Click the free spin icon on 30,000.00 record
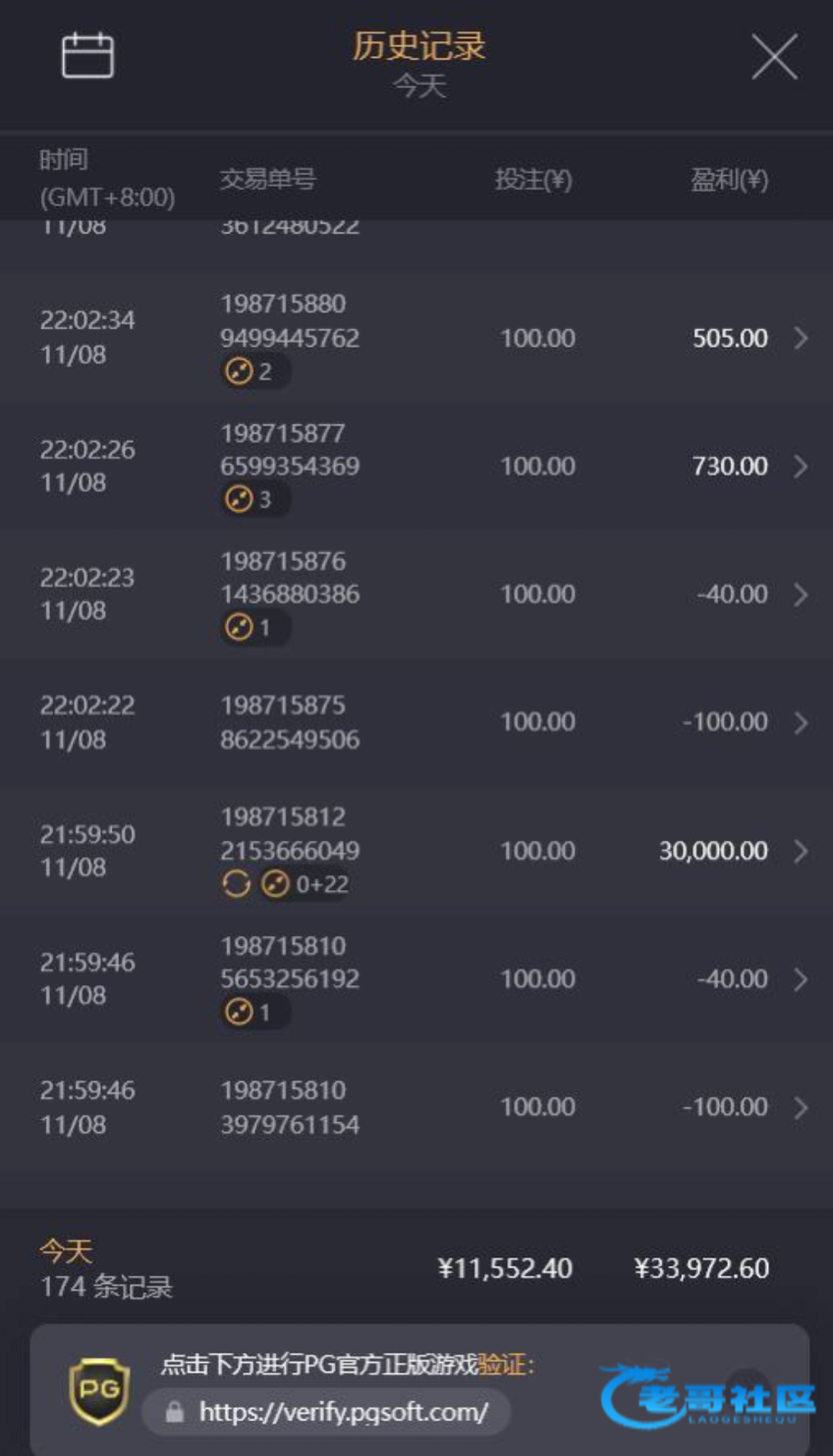Screen dimensions: 833x1456 pyautogui.click(x=236, y=884)
